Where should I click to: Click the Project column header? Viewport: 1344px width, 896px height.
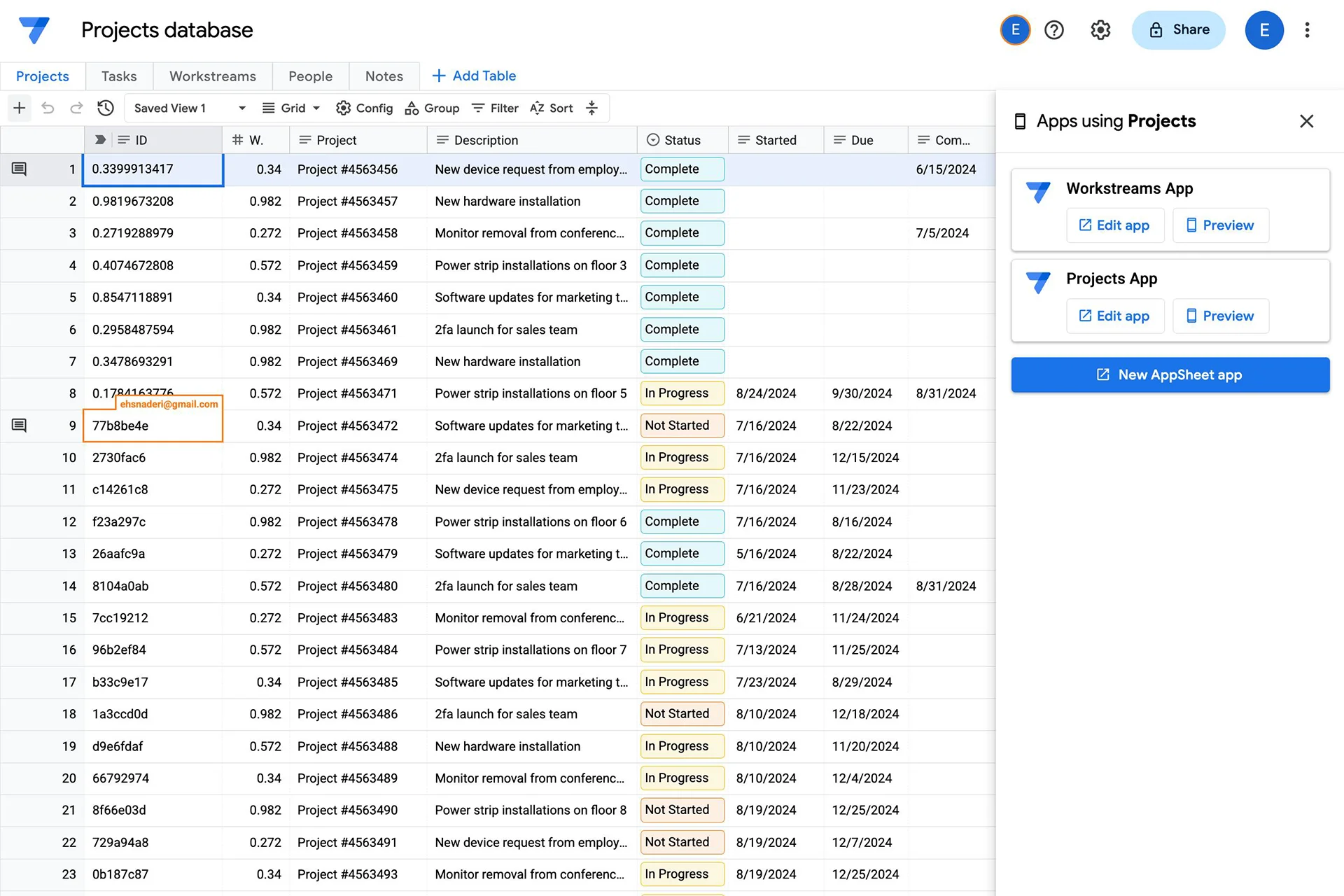[358, 140]
